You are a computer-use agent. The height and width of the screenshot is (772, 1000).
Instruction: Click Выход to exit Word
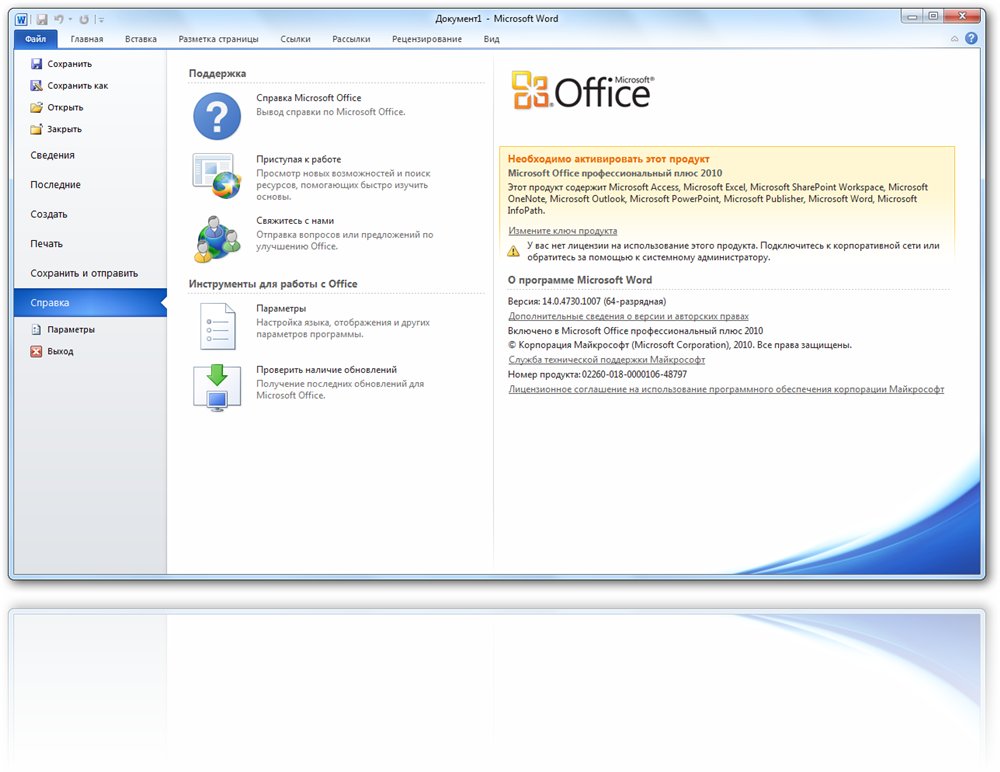[52, 351]
